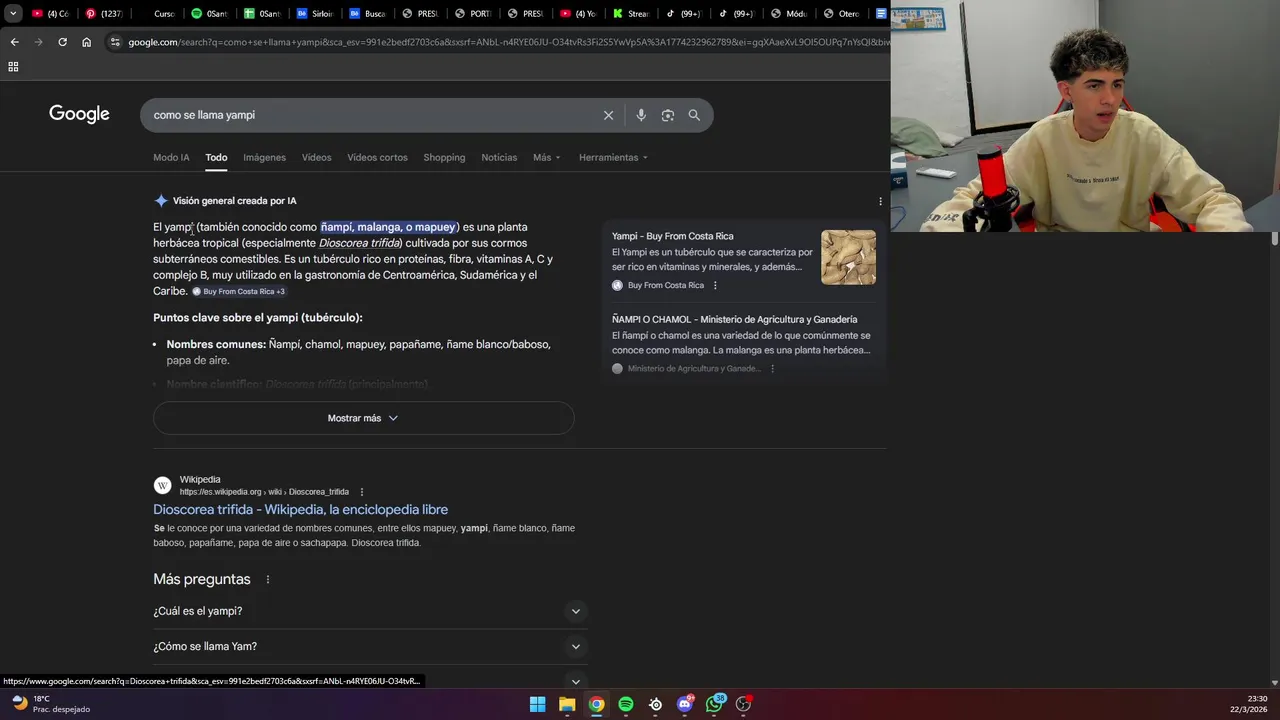Open AI overview three-dot options
This screenshot has width=1280, height=720.
(x=880, y=201)
